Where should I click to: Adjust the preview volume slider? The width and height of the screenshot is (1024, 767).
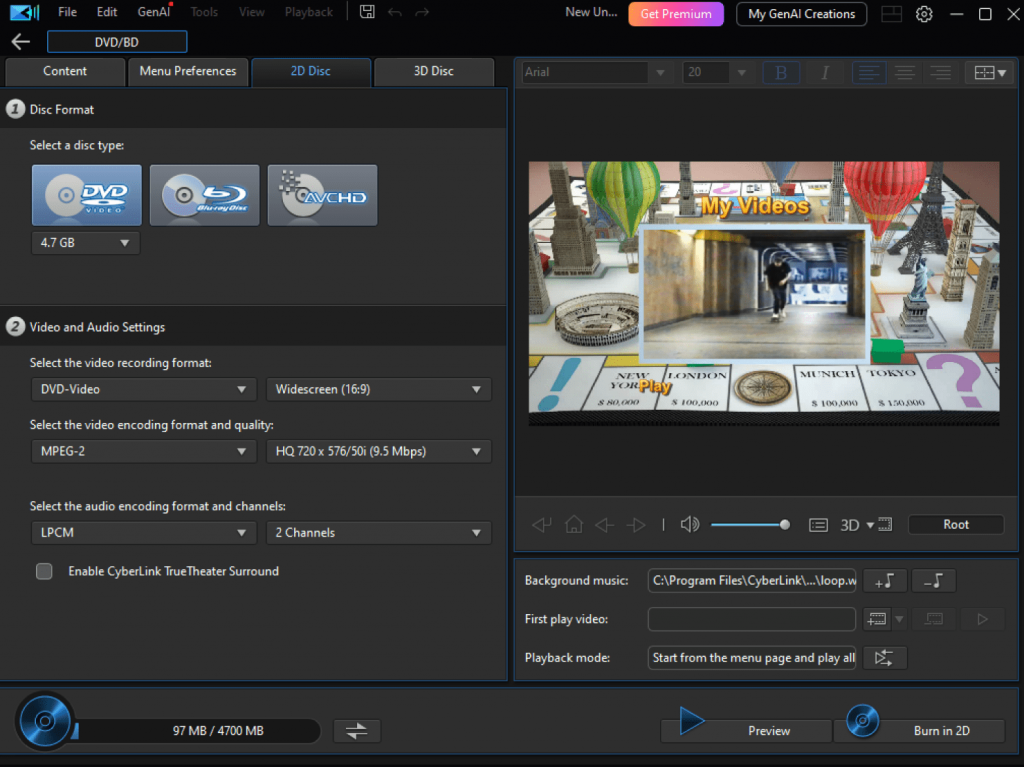tap(749, 525)
